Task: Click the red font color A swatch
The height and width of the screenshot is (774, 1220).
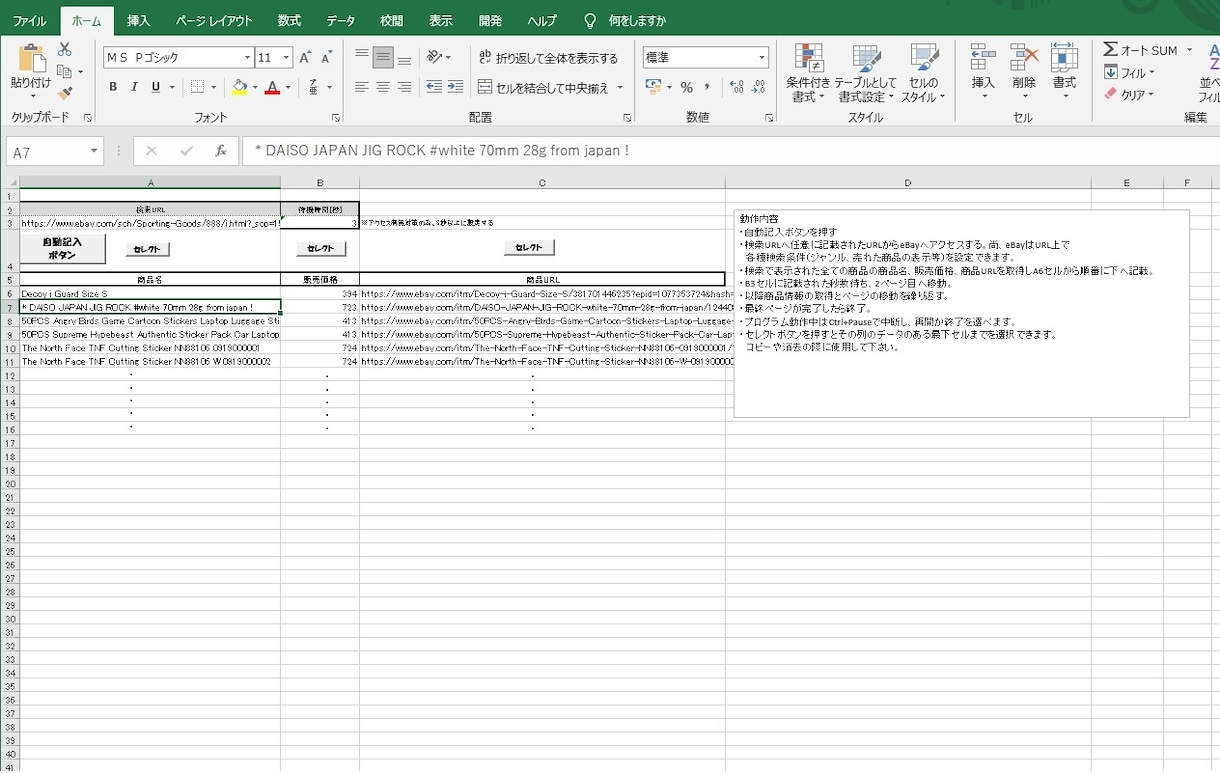Action: click(x=271, y=87)
